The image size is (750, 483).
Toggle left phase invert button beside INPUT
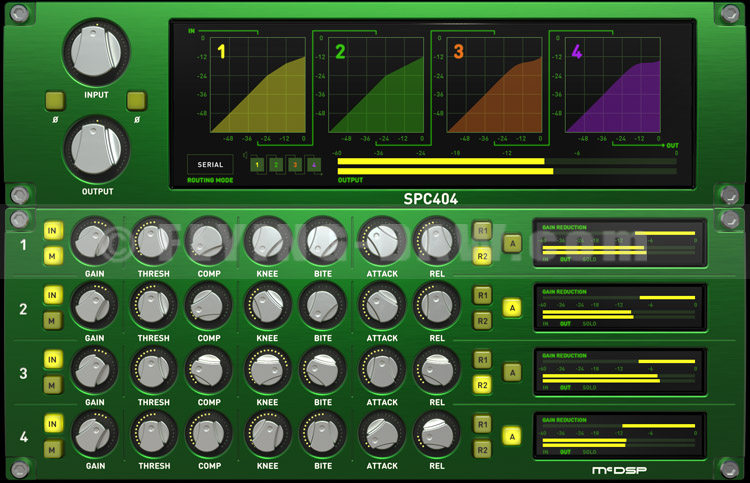pos(55,100)
